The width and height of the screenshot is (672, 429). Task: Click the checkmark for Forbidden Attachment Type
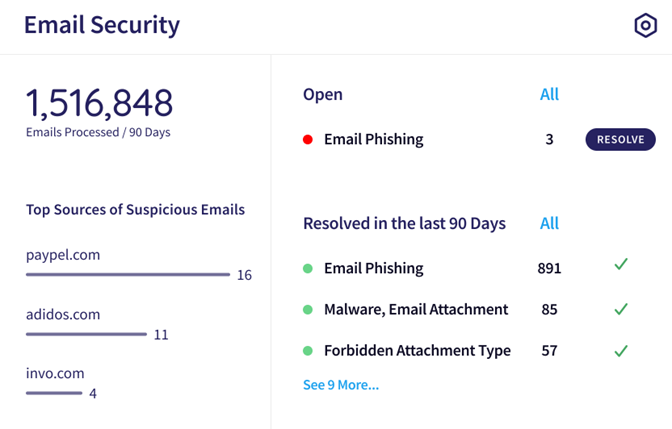click(x=621, y=351)
